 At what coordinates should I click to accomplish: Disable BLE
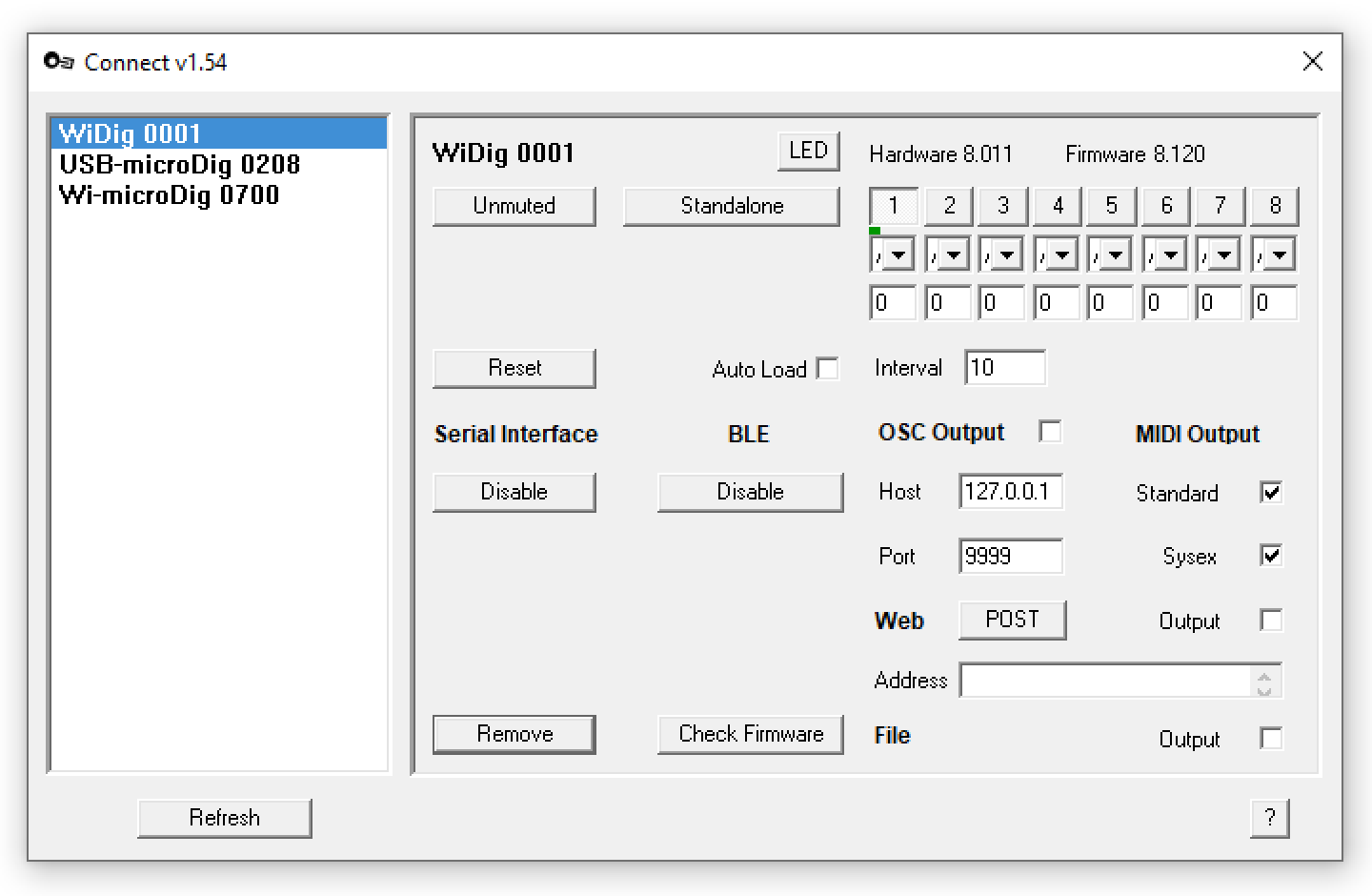[x=751, y=492]
